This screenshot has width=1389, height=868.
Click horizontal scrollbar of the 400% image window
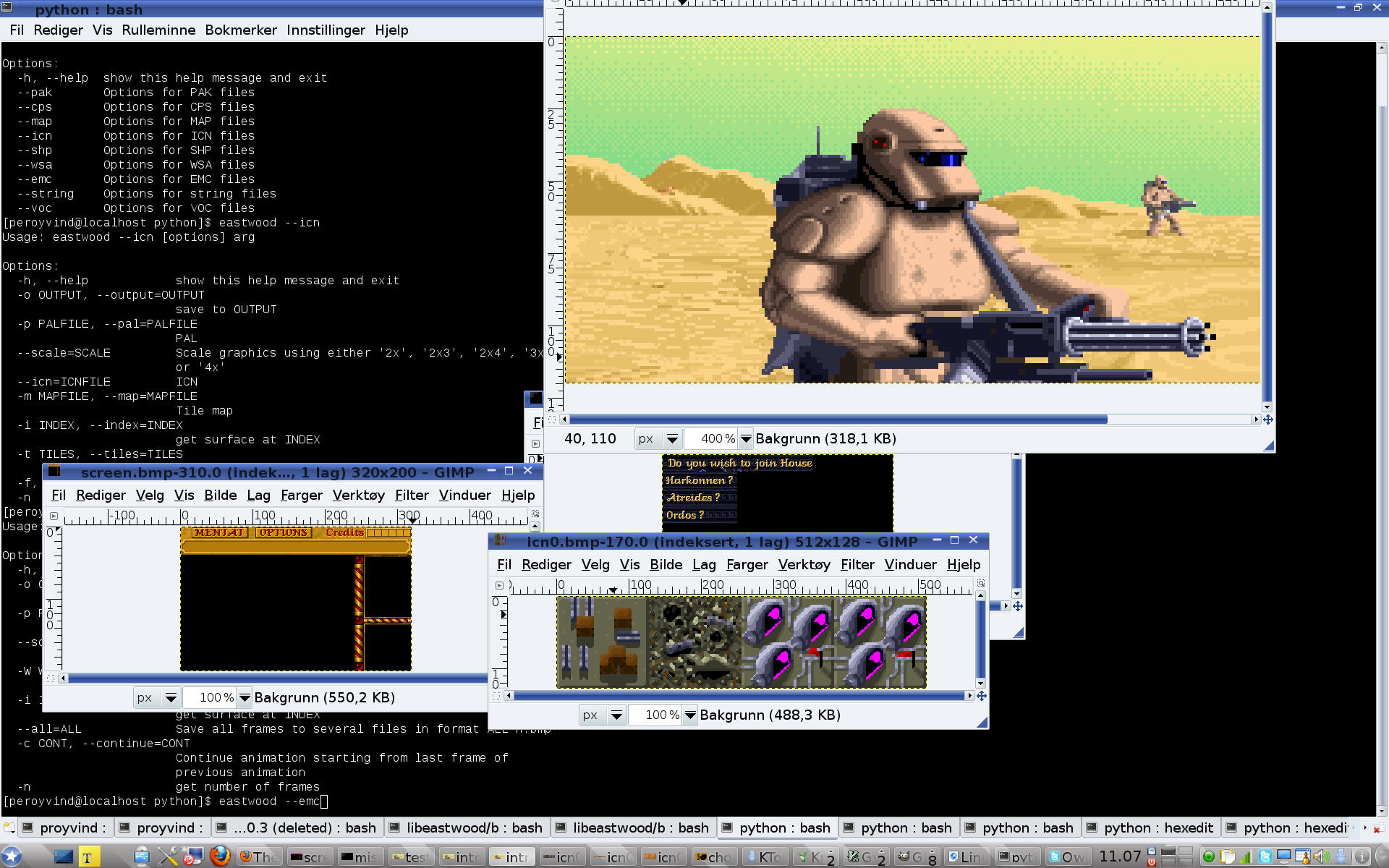click(839, 420)
